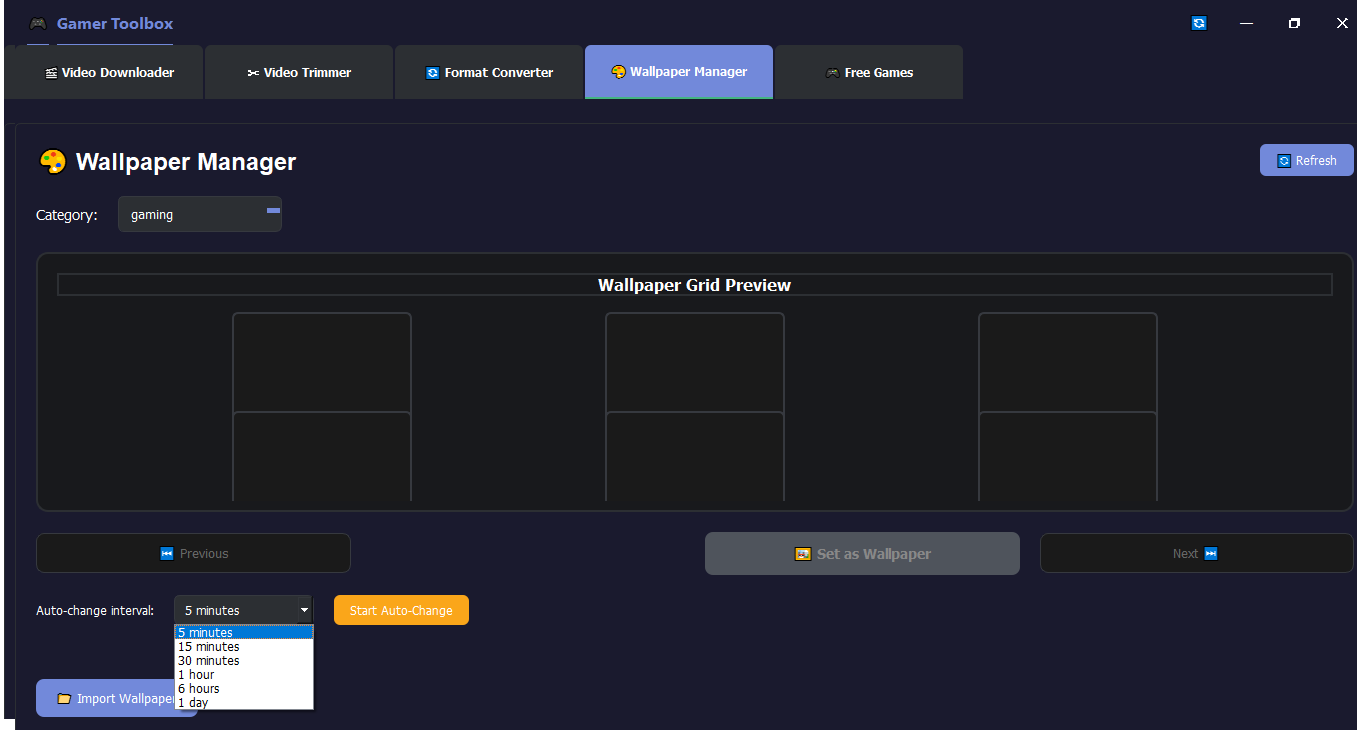Click the Previous wallpaper button
1357x730 pixels.
click(x=193, y=553)
